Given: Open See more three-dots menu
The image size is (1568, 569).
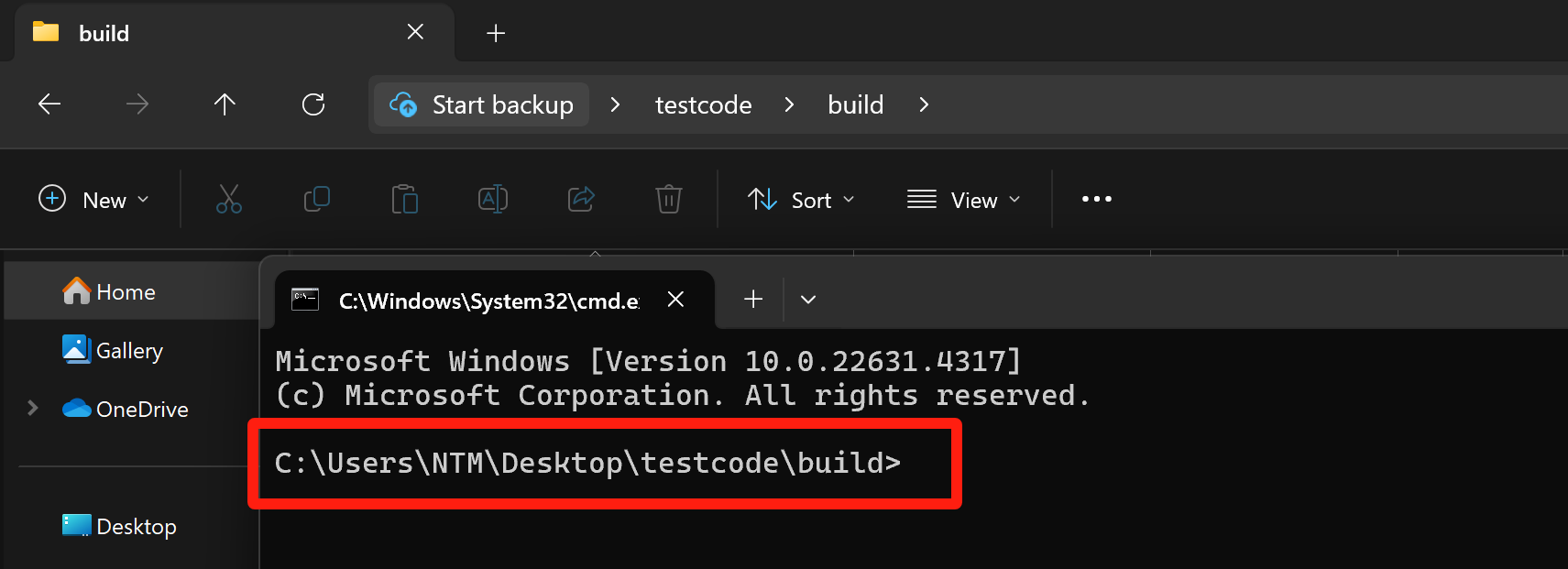Looking at the screenshot, I should [x=1097, y=199].
